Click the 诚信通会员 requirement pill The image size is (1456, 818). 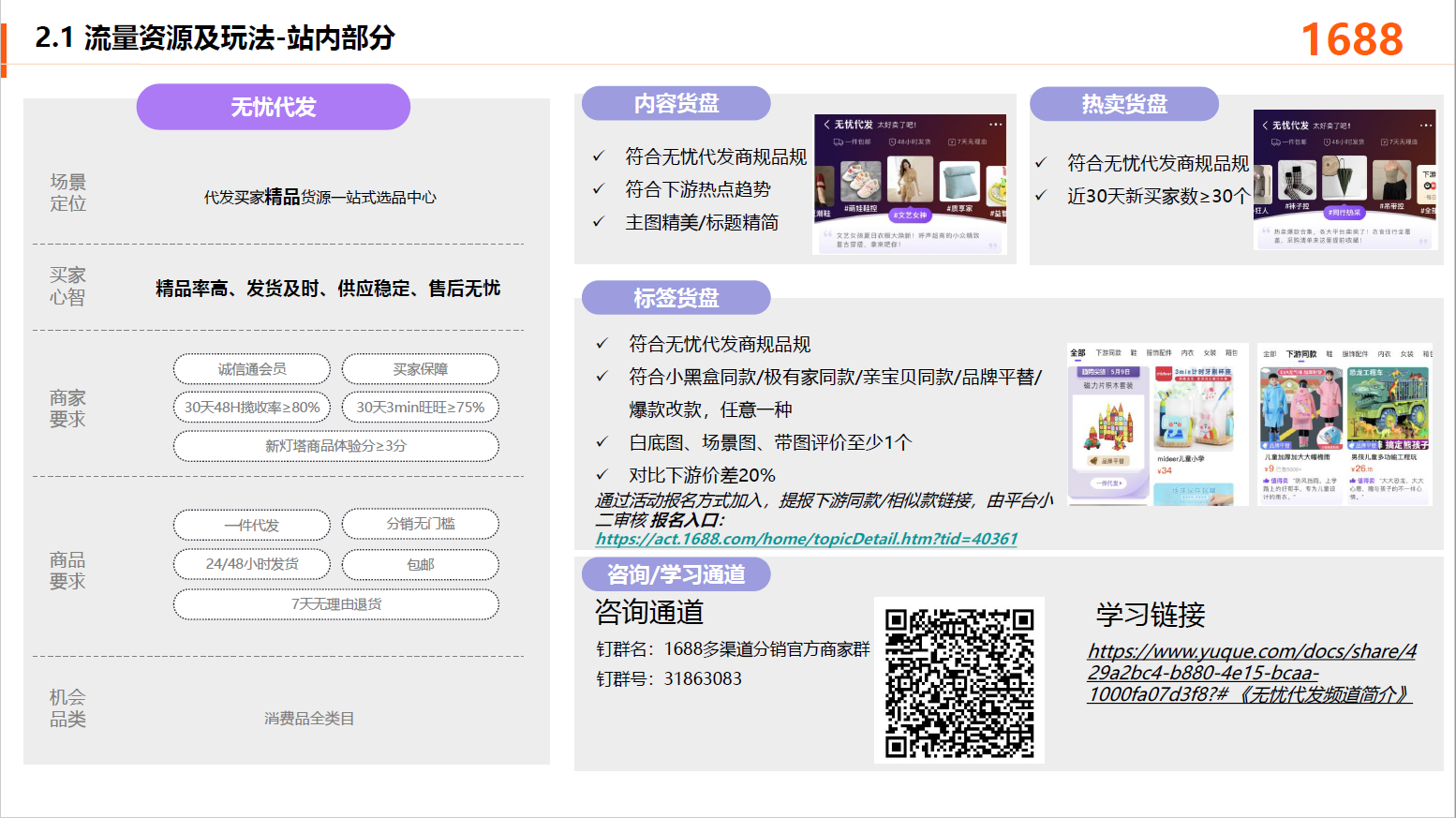tap(252, 369)
